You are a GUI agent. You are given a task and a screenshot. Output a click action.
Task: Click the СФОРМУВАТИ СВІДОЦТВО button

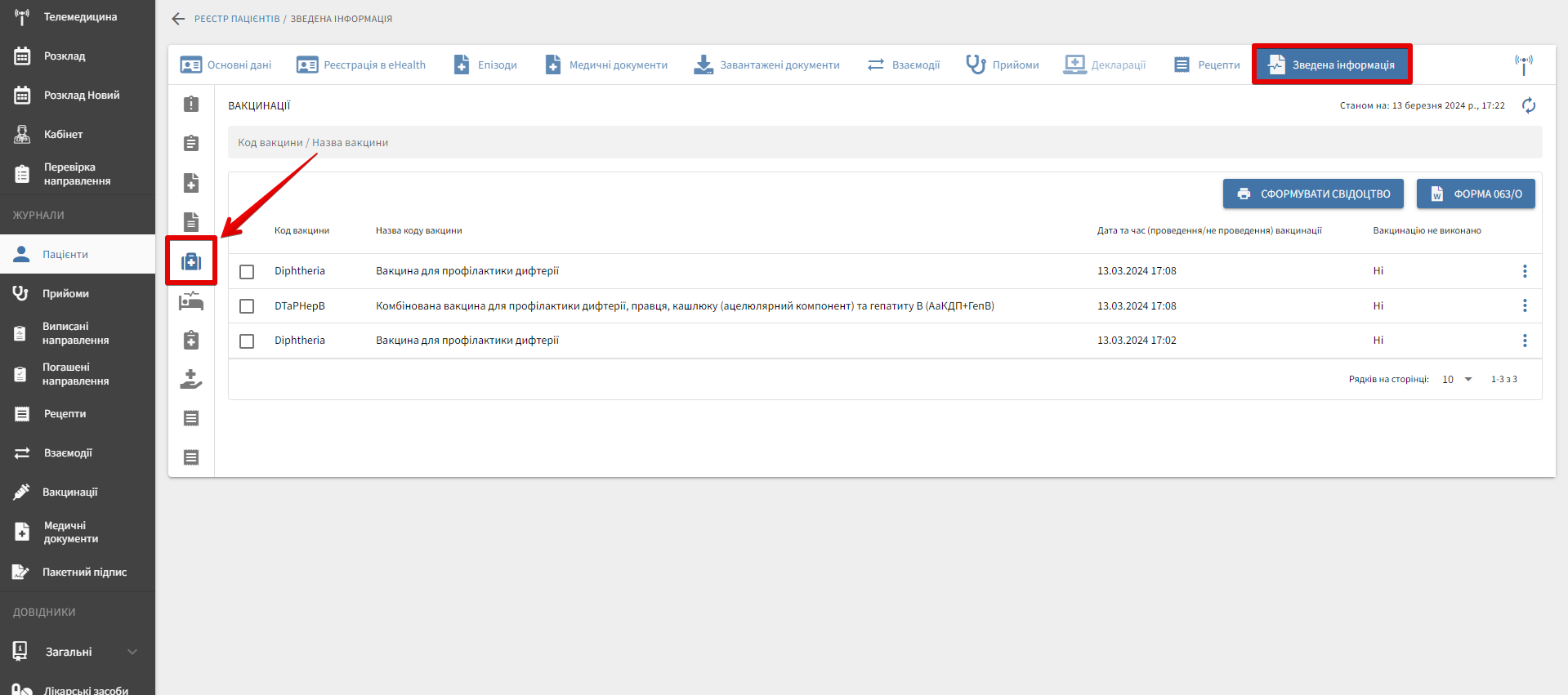click(x=1312, y=194)
